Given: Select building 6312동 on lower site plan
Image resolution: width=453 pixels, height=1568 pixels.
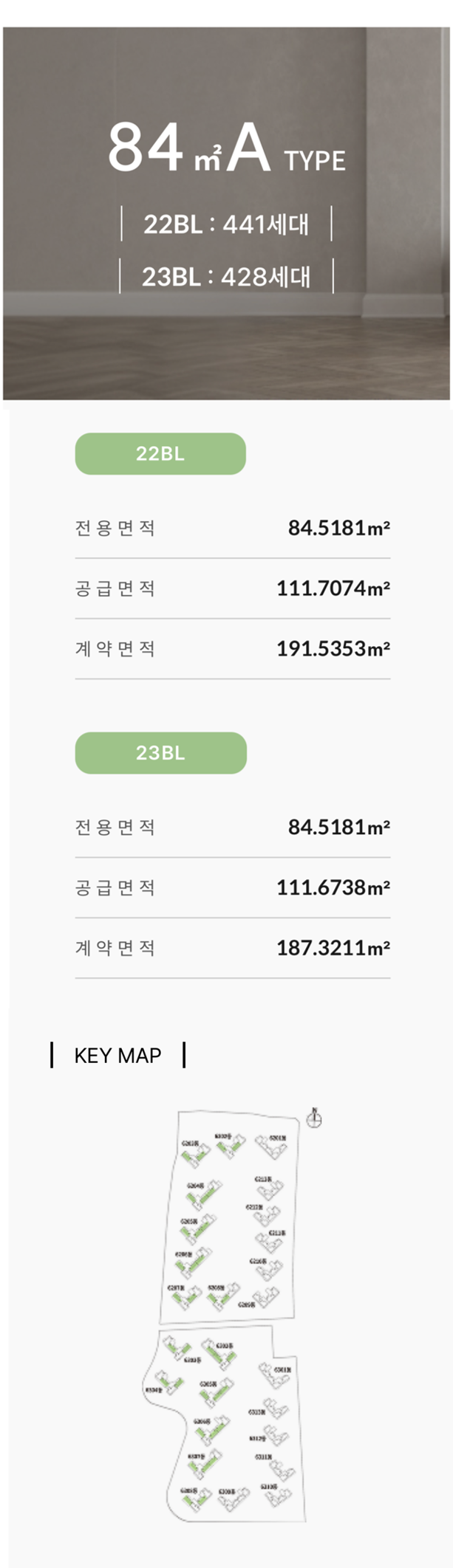Looking at the screenshot, I should click(x=276, y=1435).
